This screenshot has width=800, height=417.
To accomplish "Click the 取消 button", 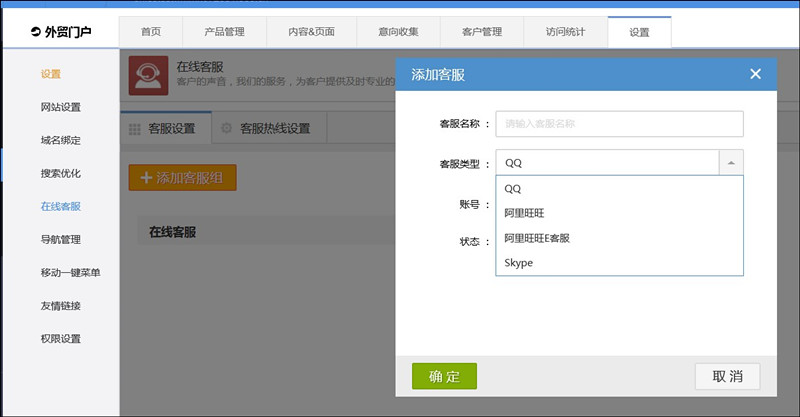I will click(727, 376).
